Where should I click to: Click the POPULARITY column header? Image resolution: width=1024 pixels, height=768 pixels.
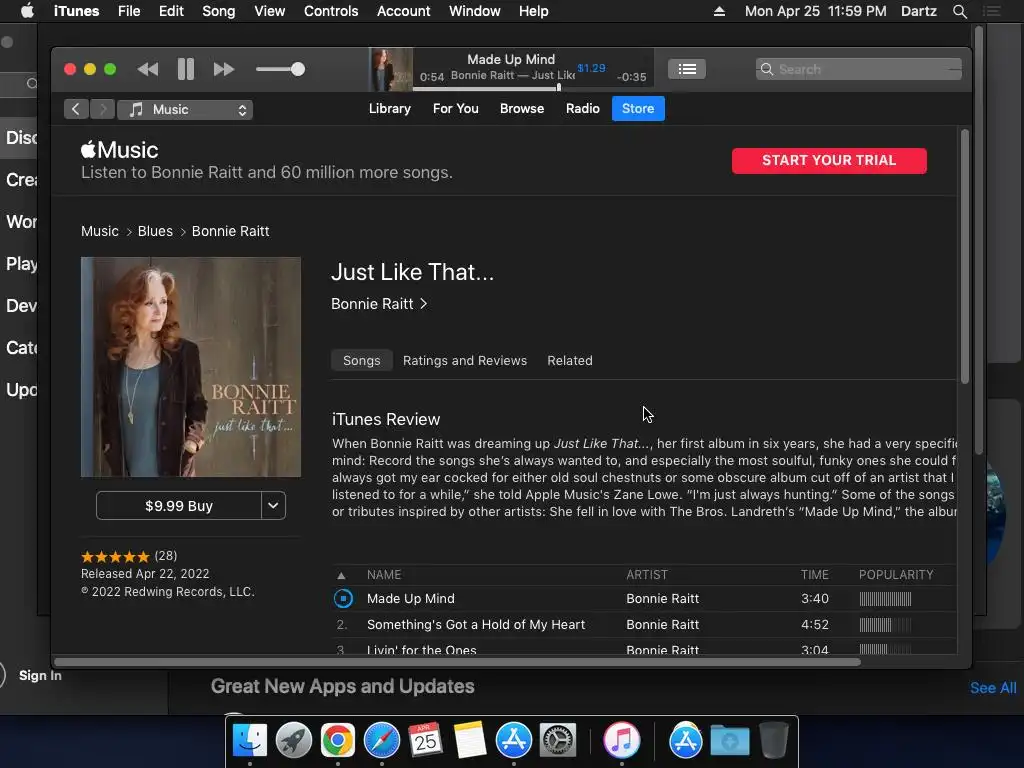[x=896, y=575]
